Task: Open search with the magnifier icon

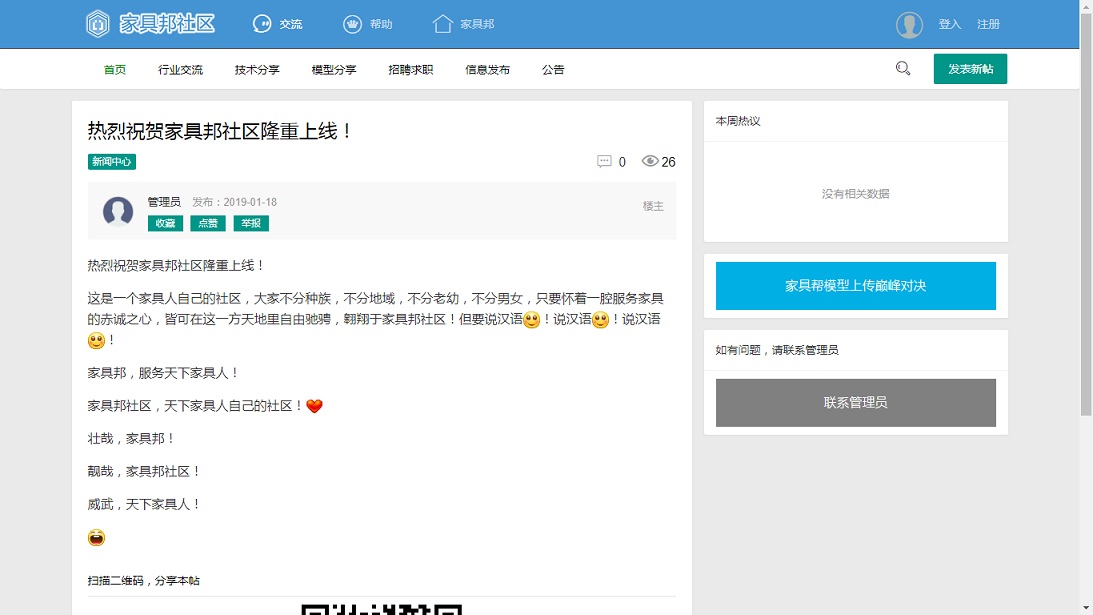Action: [x=903, y=68]
